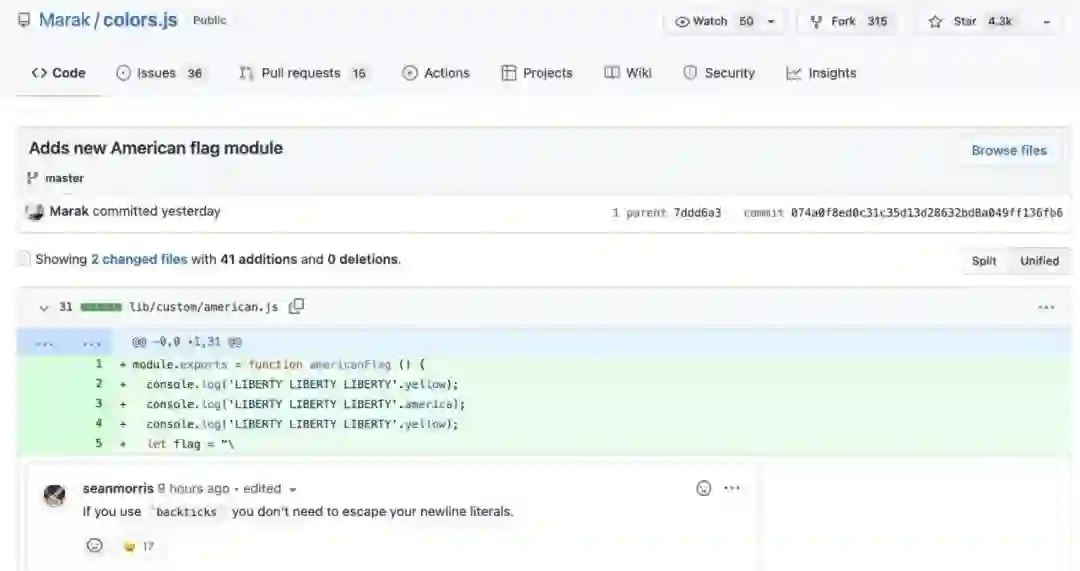Click seanmorris's avatar image

(x=55, y=495)
